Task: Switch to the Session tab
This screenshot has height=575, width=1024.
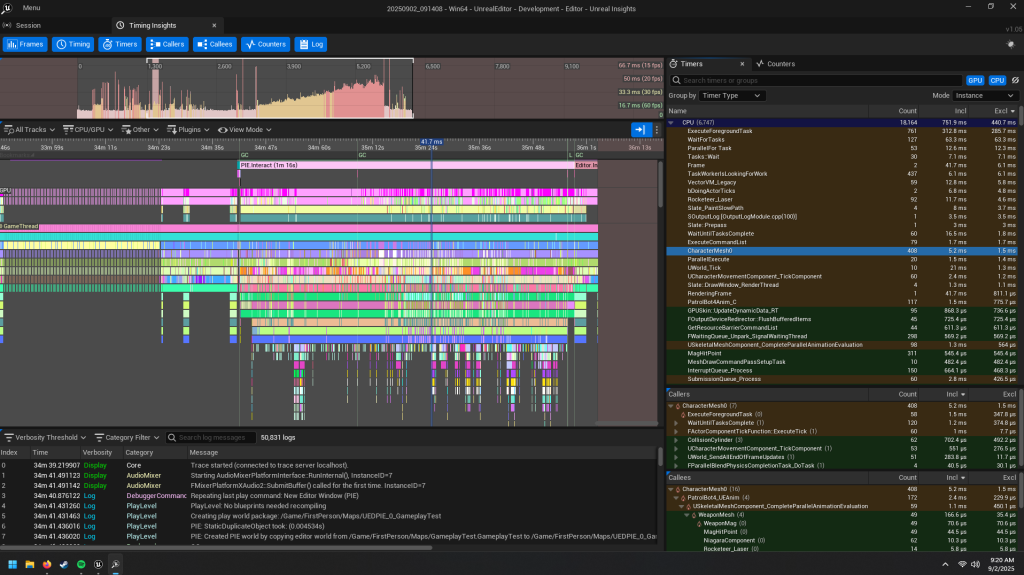Action: [x=28, y=25]
